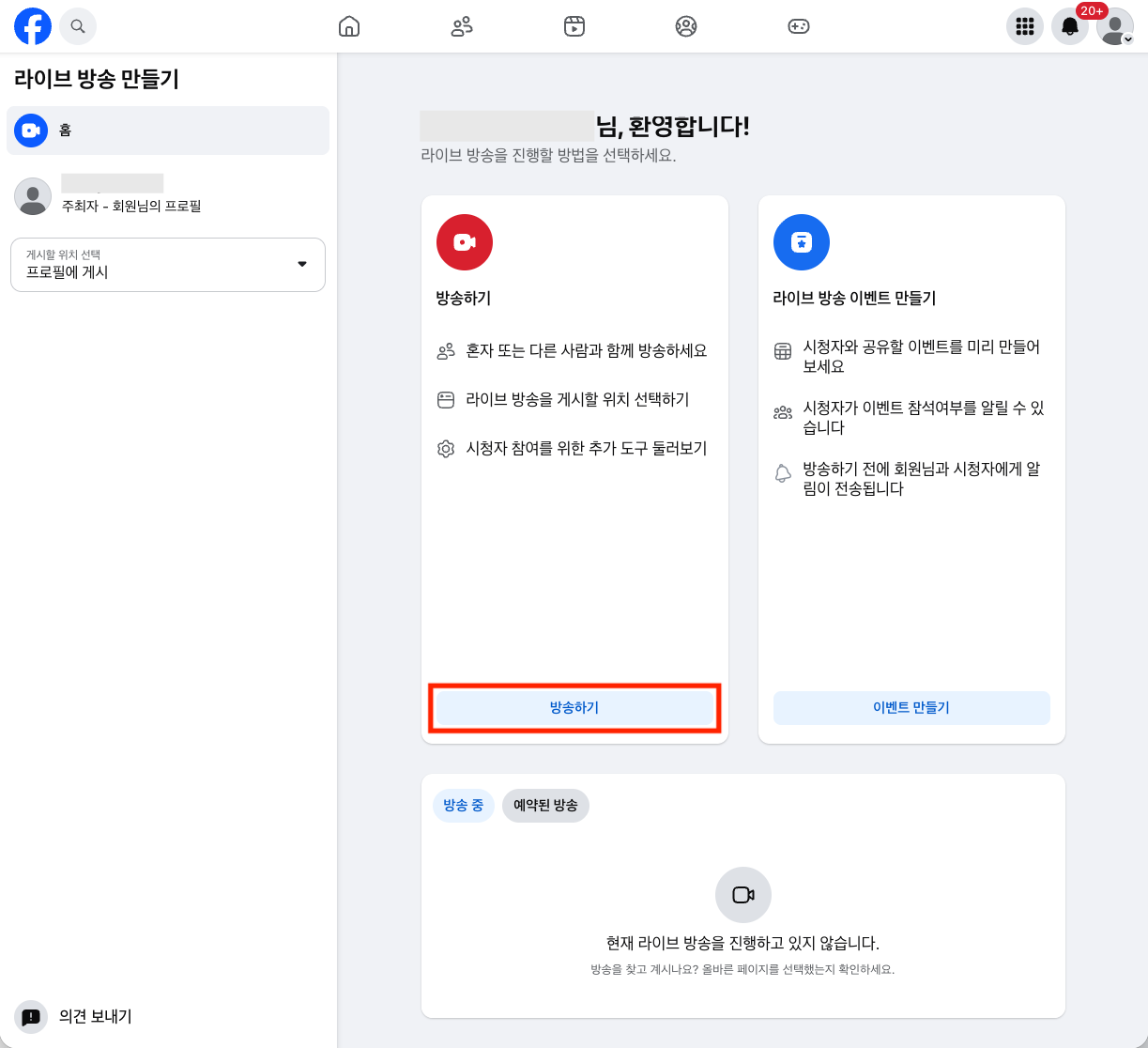This screenshot has width=1148, height=1048.
Task: Go to the Facebook home feed icon
Action: (348, 26)
